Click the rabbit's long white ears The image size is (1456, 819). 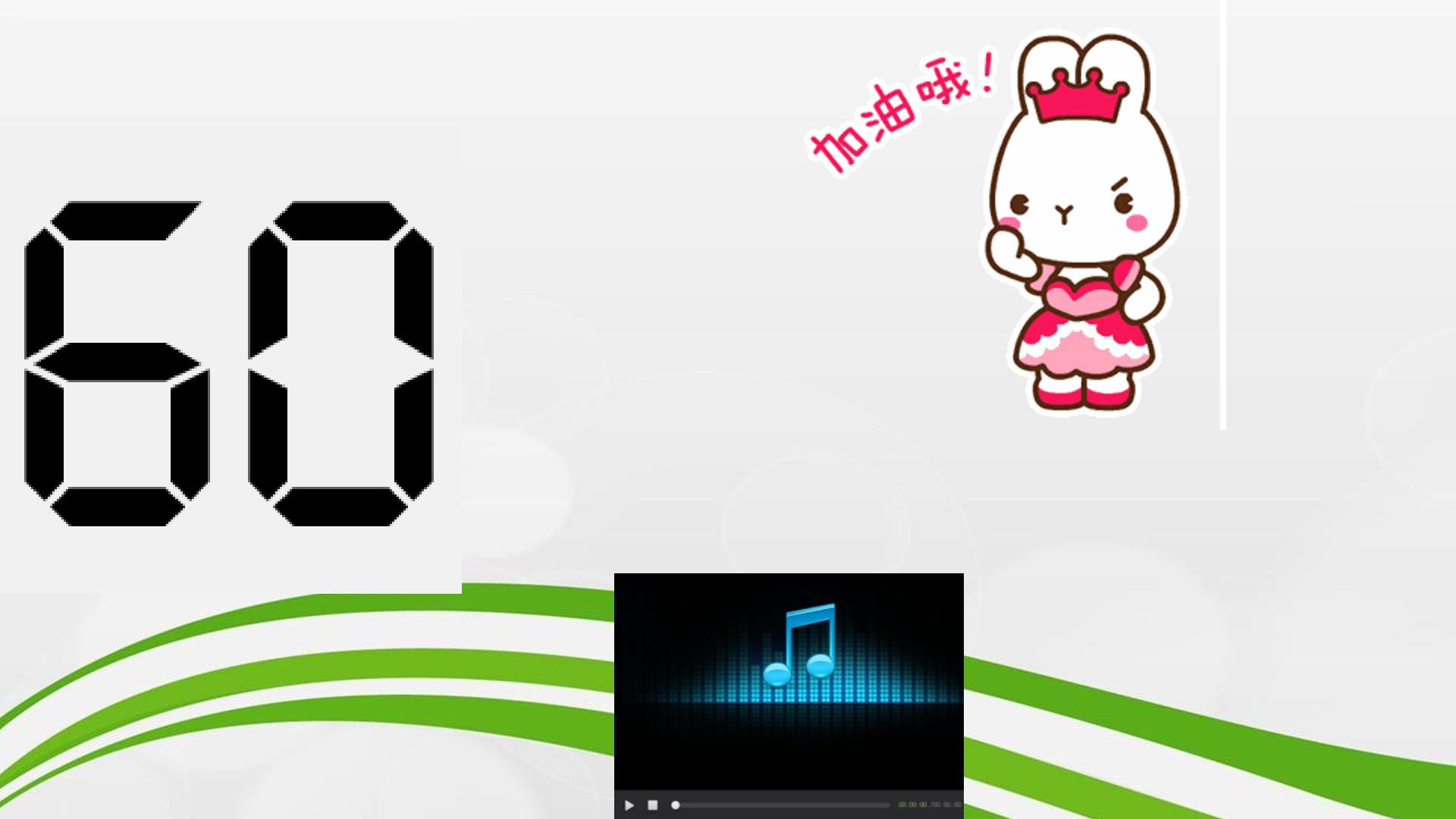point(1083,68)
